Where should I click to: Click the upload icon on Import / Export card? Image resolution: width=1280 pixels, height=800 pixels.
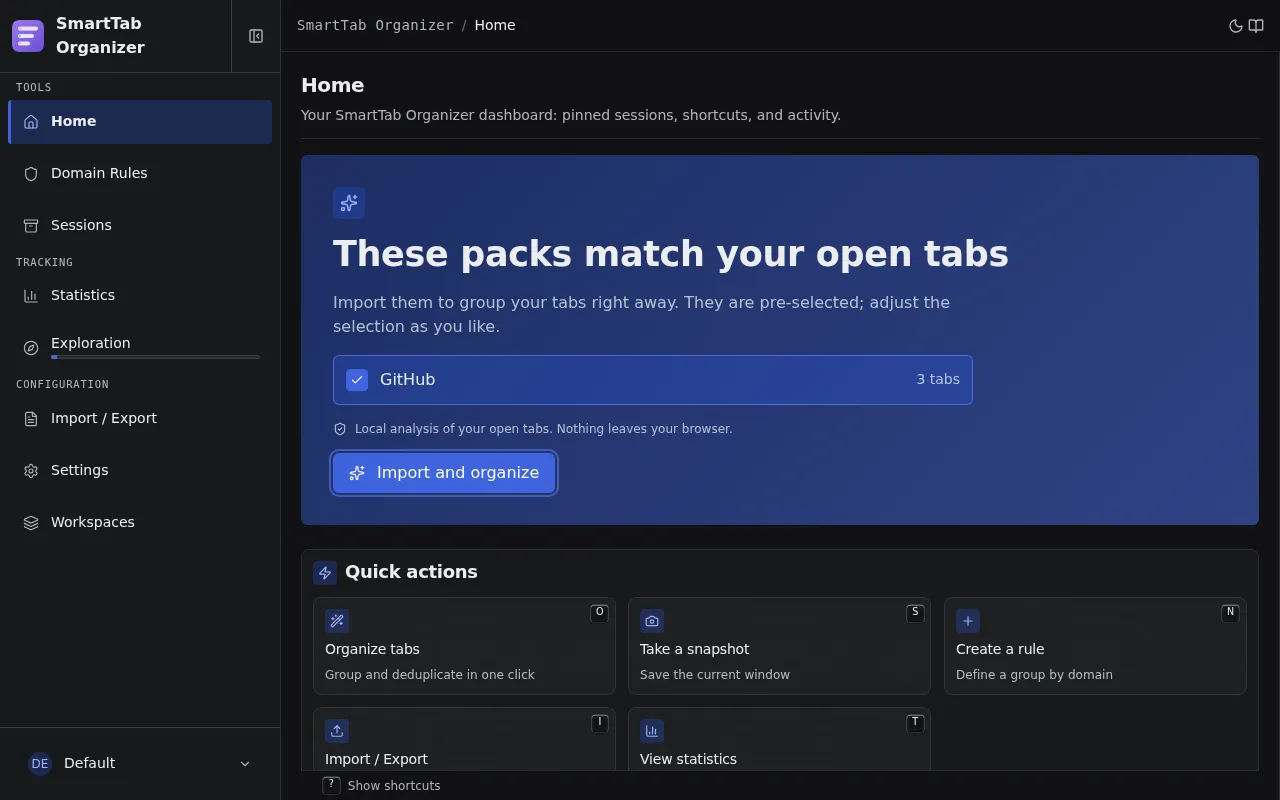337,731
